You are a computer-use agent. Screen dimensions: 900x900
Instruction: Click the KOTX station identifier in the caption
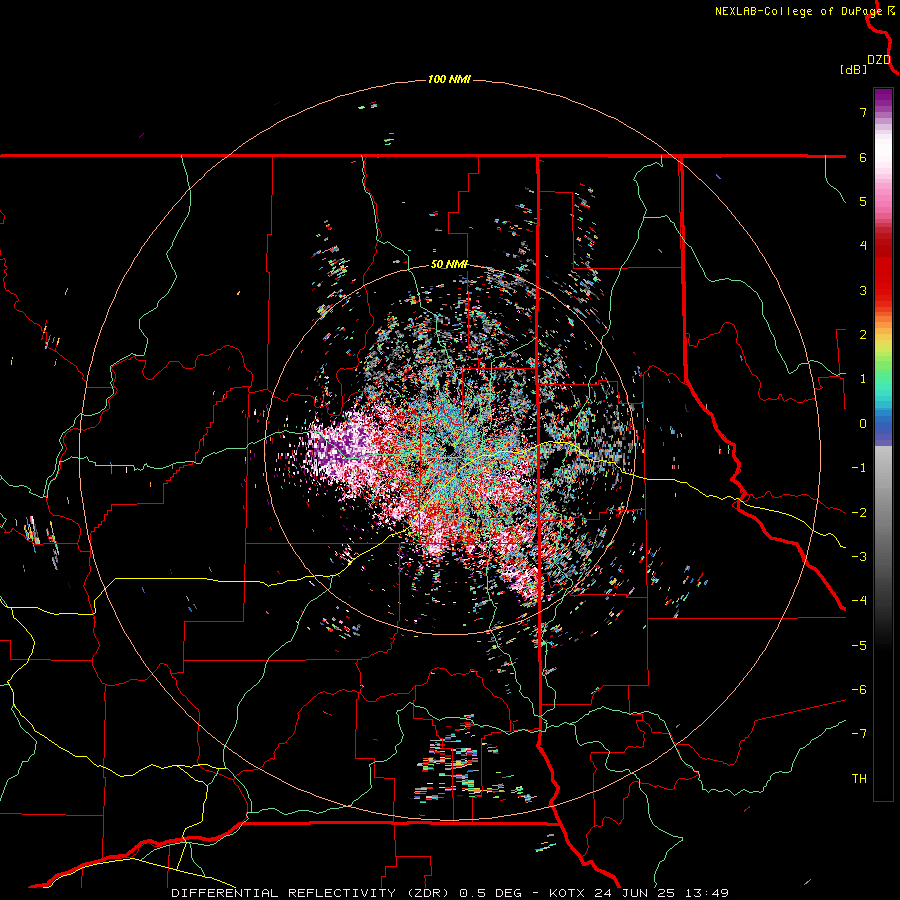pos(567,893)
